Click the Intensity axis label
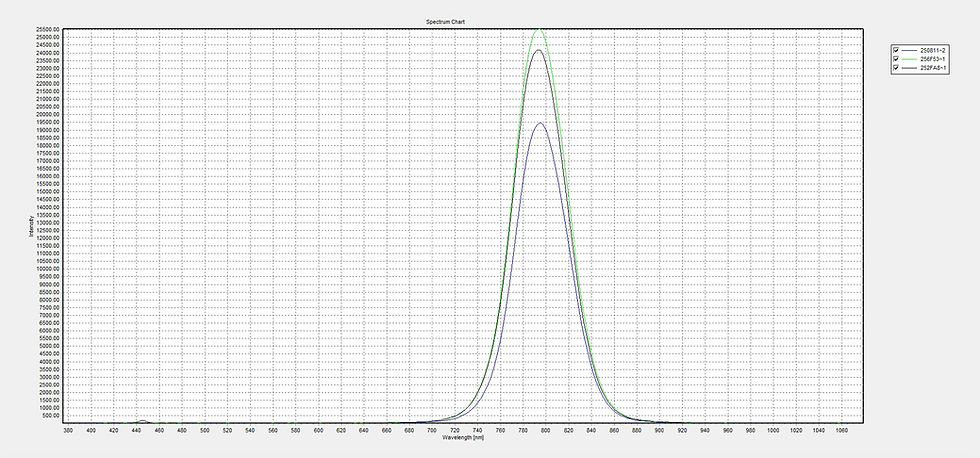This screenshot has height=458, width=980. click(x=31, y=226)
